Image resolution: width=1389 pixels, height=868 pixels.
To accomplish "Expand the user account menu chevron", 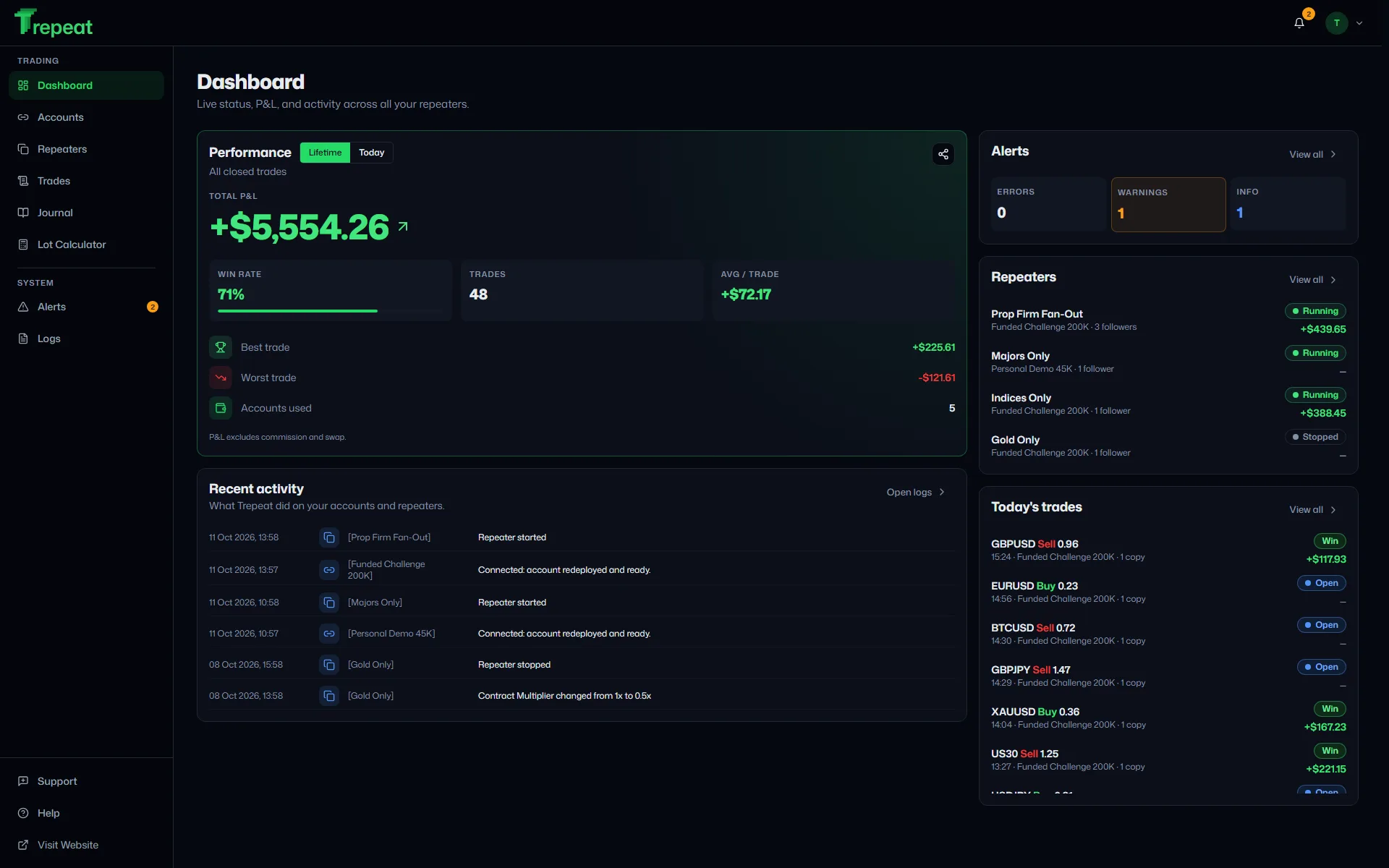I will (1359, 23).
